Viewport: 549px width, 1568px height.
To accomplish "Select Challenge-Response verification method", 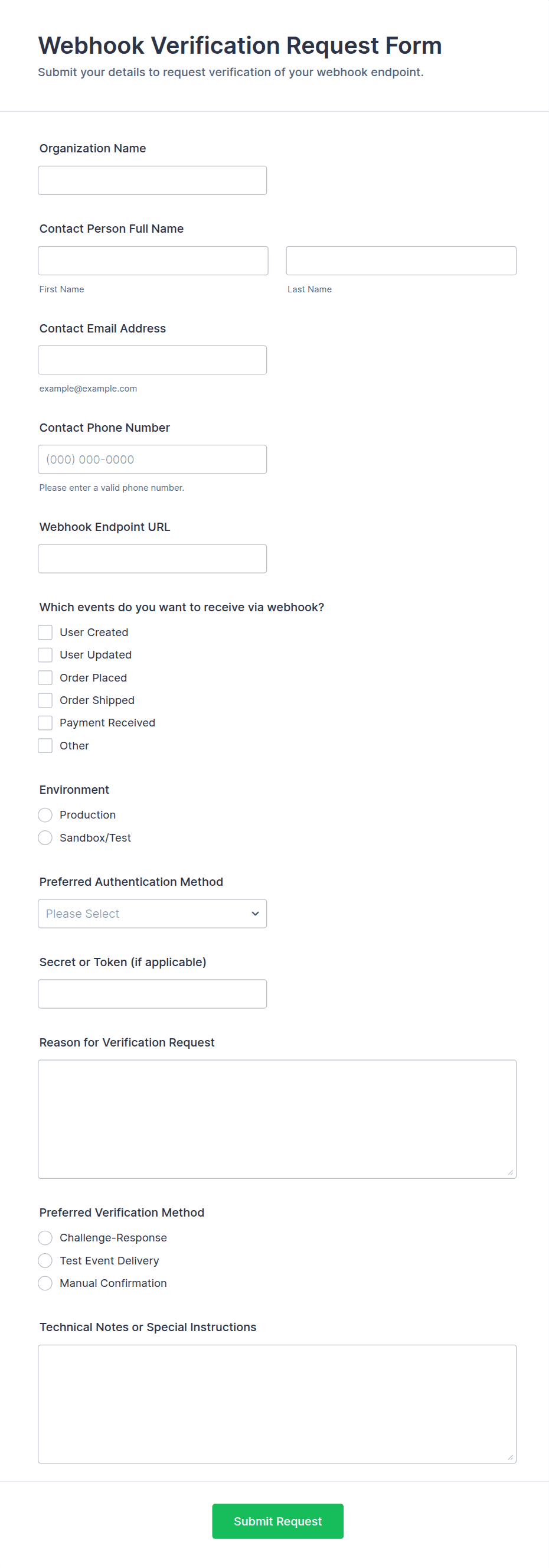I will (45, 1237).
